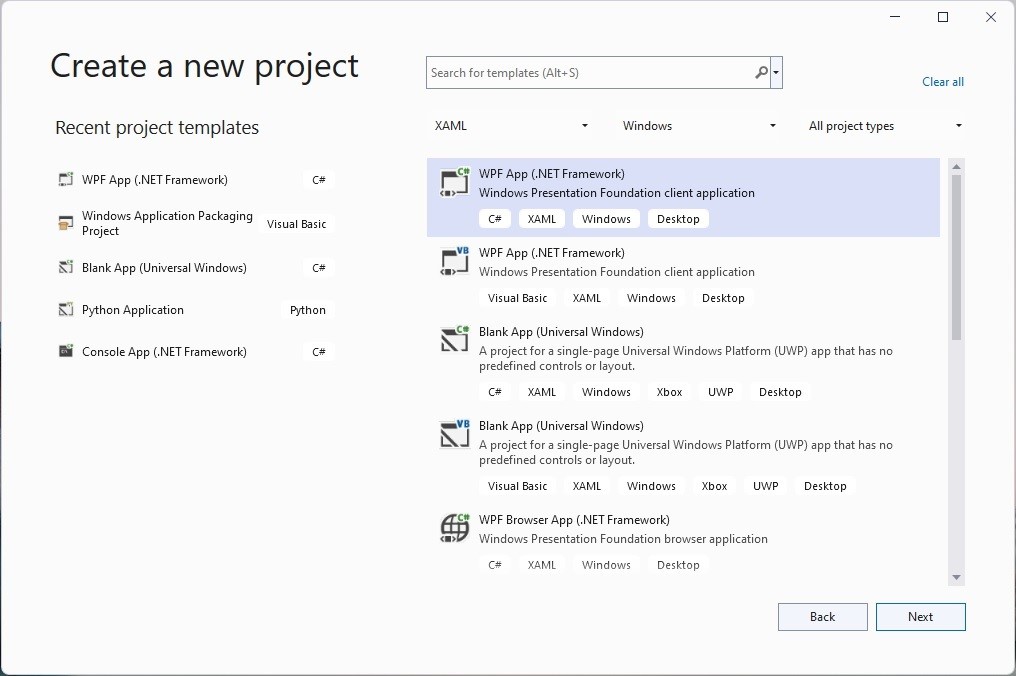Click the Windows Application Packaging Project icon
The width and height of the screenshot is (1016, 676).
tap(66, 224)
